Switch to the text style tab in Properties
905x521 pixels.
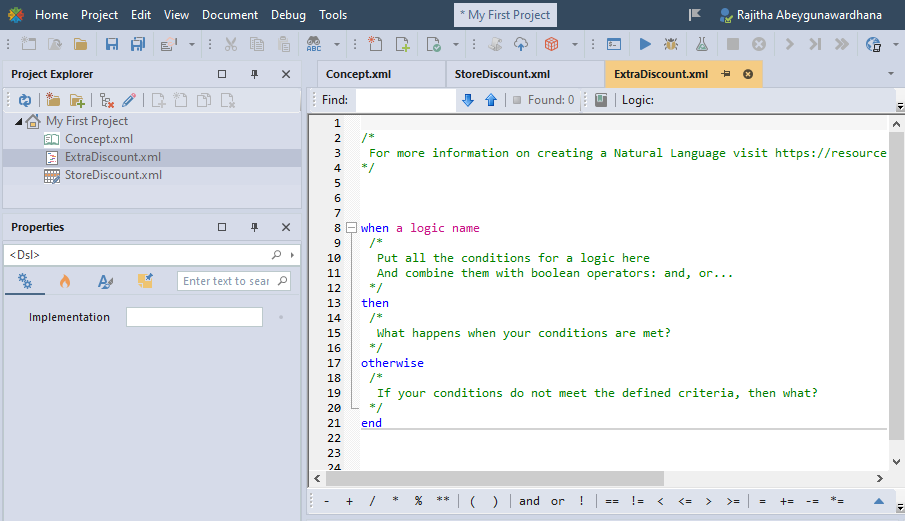(105, 281)
